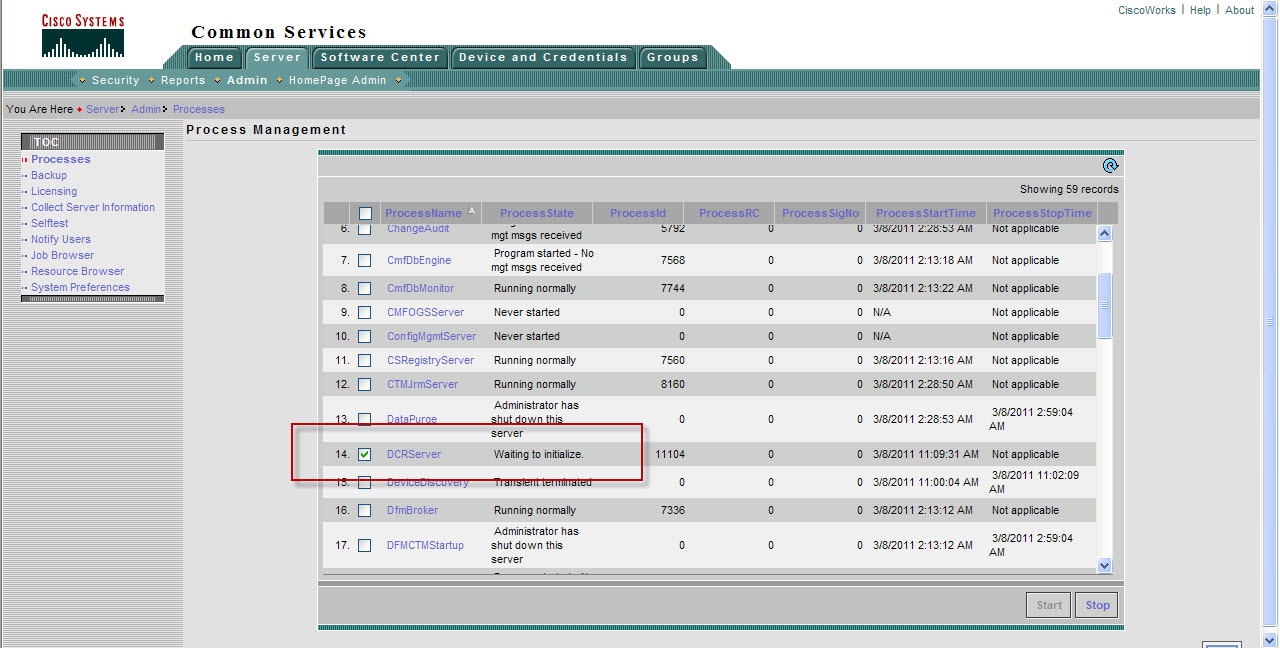Mark the CTMJrmServer checkbox
The image size is (1280, 648).
click(364, 385)
